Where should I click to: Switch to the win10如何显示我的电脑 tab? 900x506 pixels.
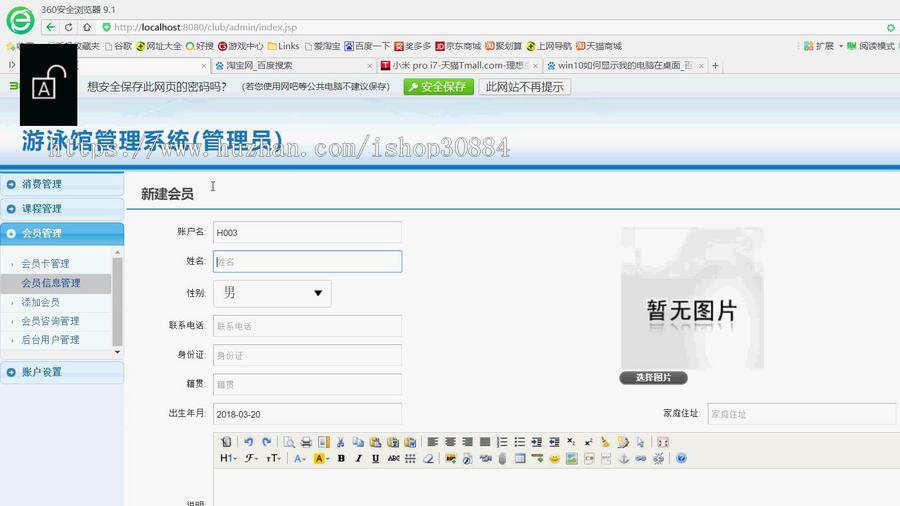pyautogui.click(x=624, y=65)
